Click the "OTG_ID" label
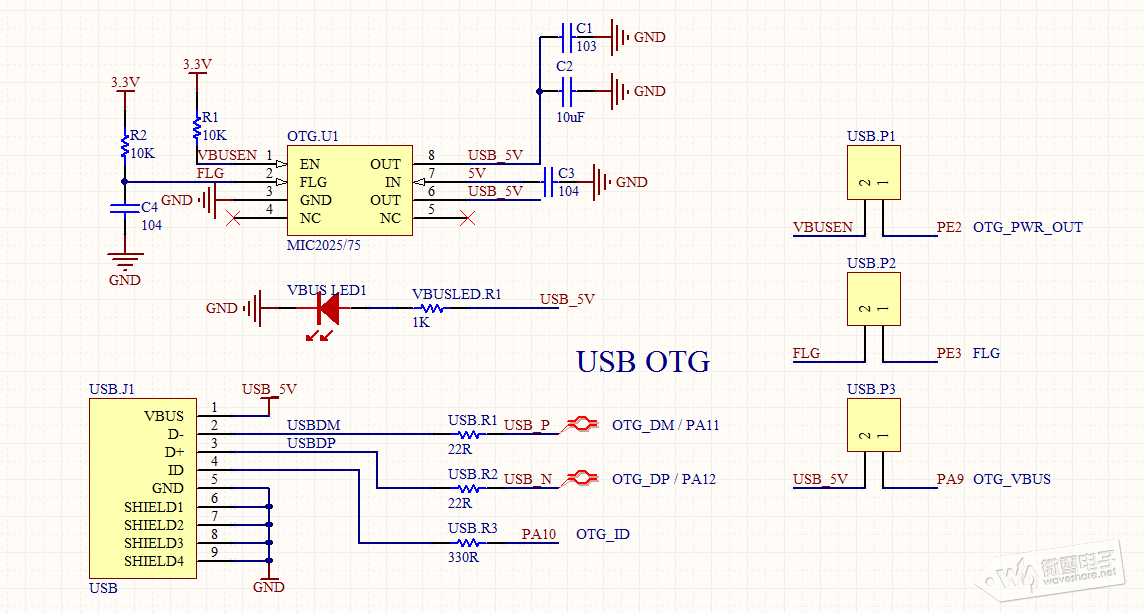Screen dimensions: 1144x613 click(603, 534)
